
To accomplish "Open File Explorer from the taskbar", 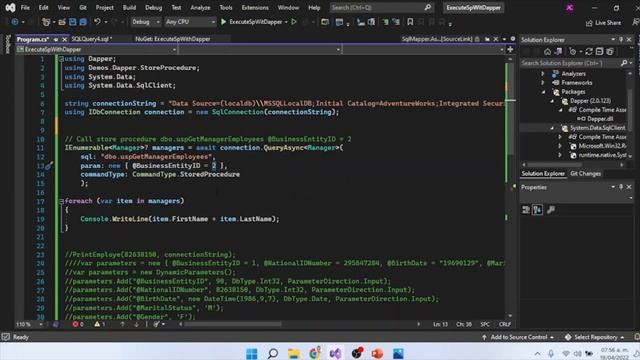I will [293, 353].
